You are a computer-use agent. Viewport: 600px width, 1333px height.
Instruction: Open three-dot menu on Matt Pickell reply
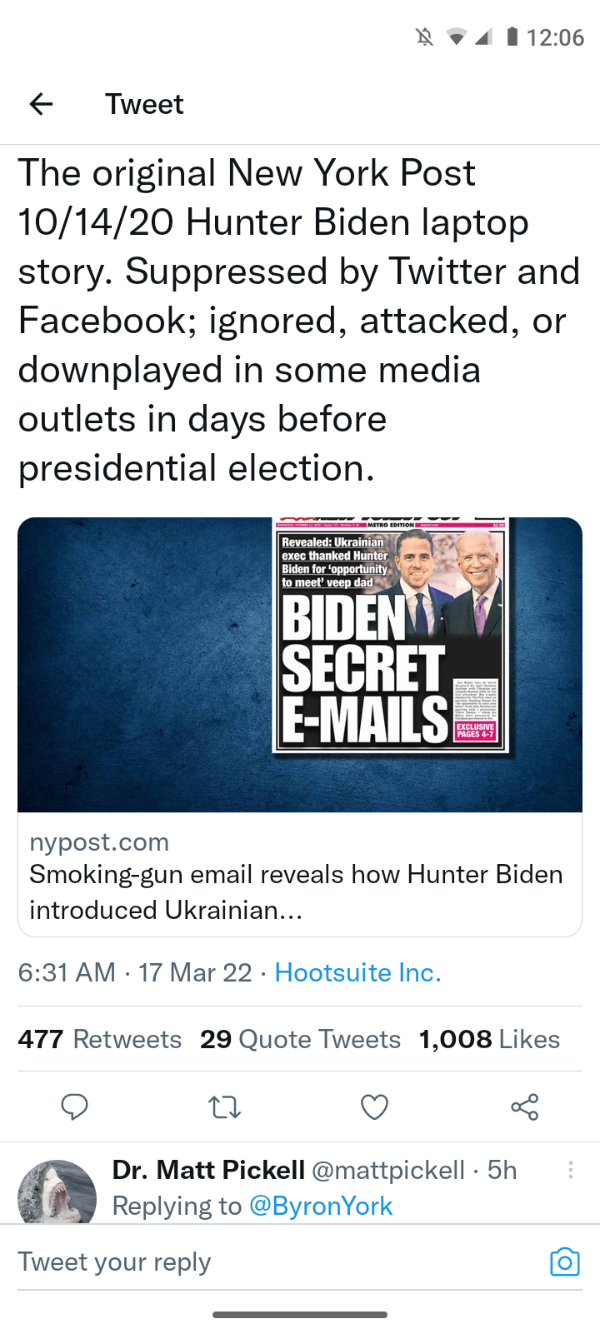tap(571, 1170)
